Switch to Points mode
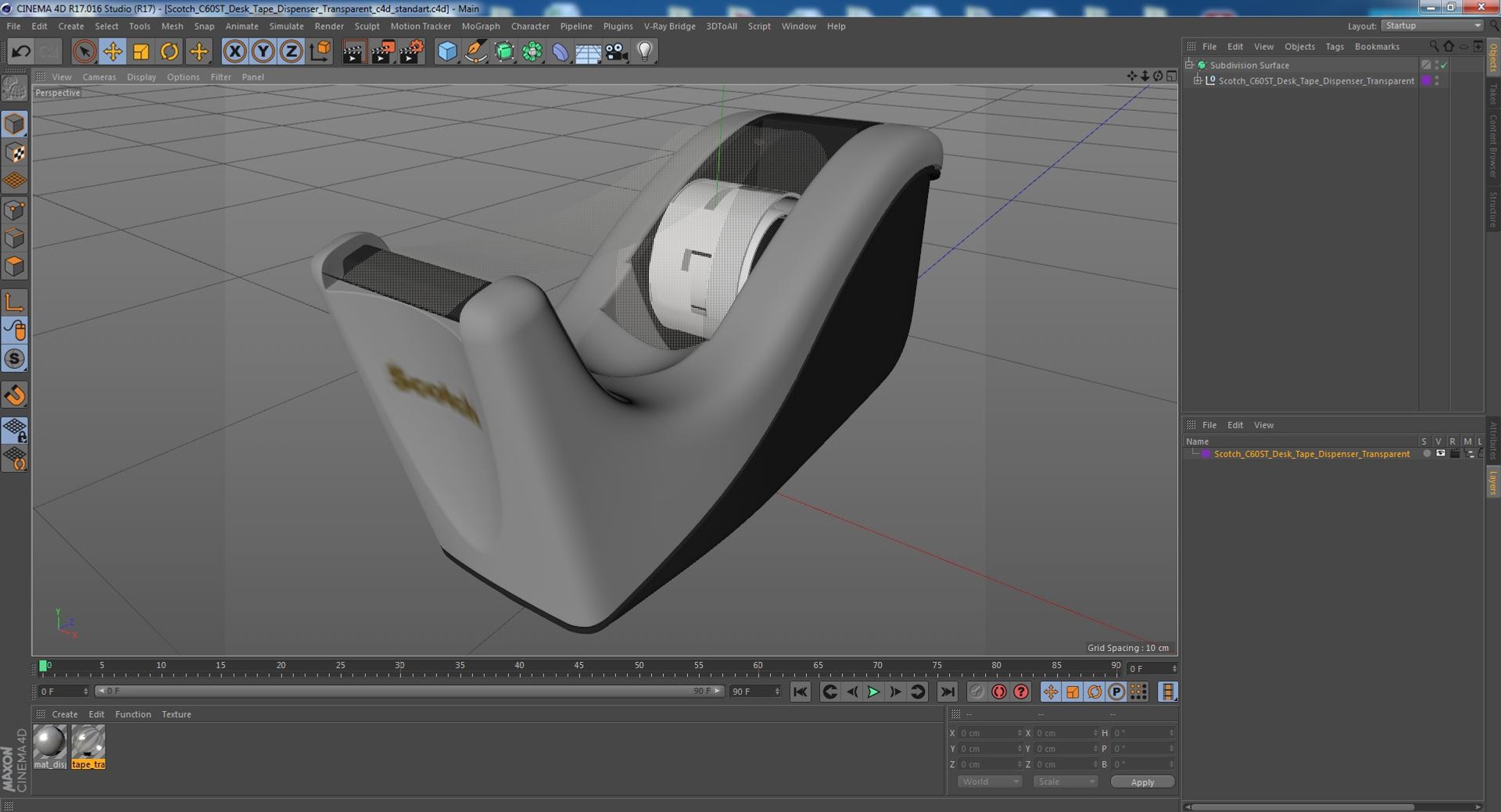 coord(15,209)
